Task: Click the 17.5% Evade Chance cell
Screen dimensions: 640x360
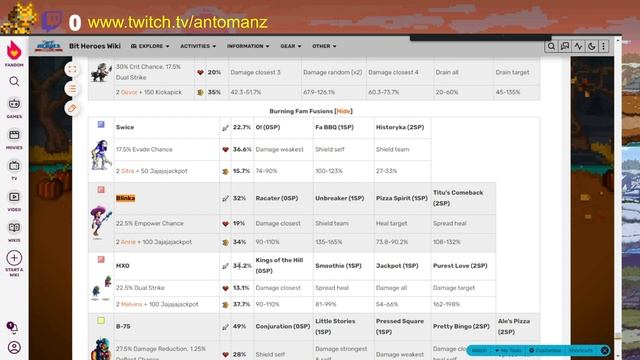Action: click(x=167, y=149)
